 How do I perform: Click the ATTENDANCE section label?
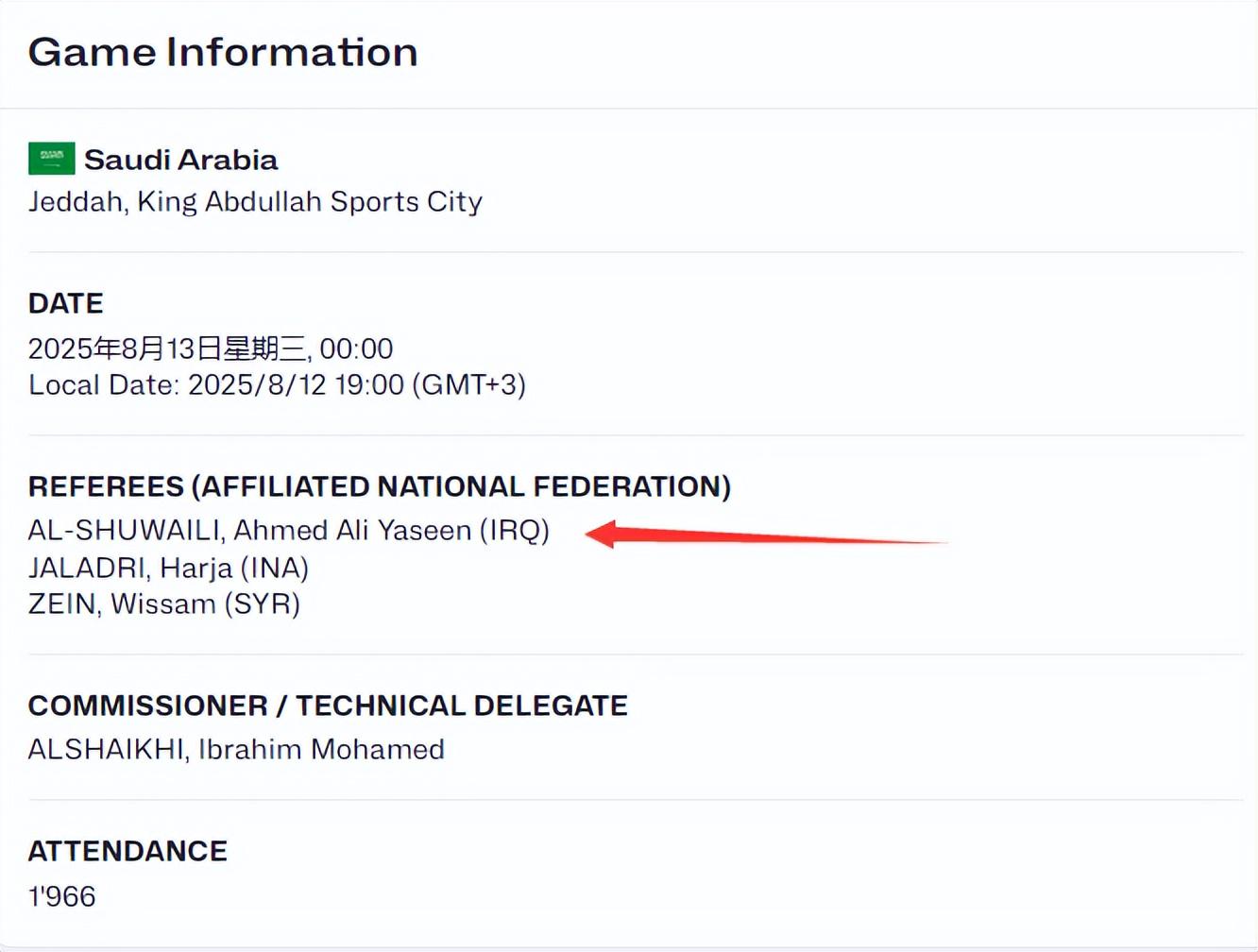[x=127, y=851]
